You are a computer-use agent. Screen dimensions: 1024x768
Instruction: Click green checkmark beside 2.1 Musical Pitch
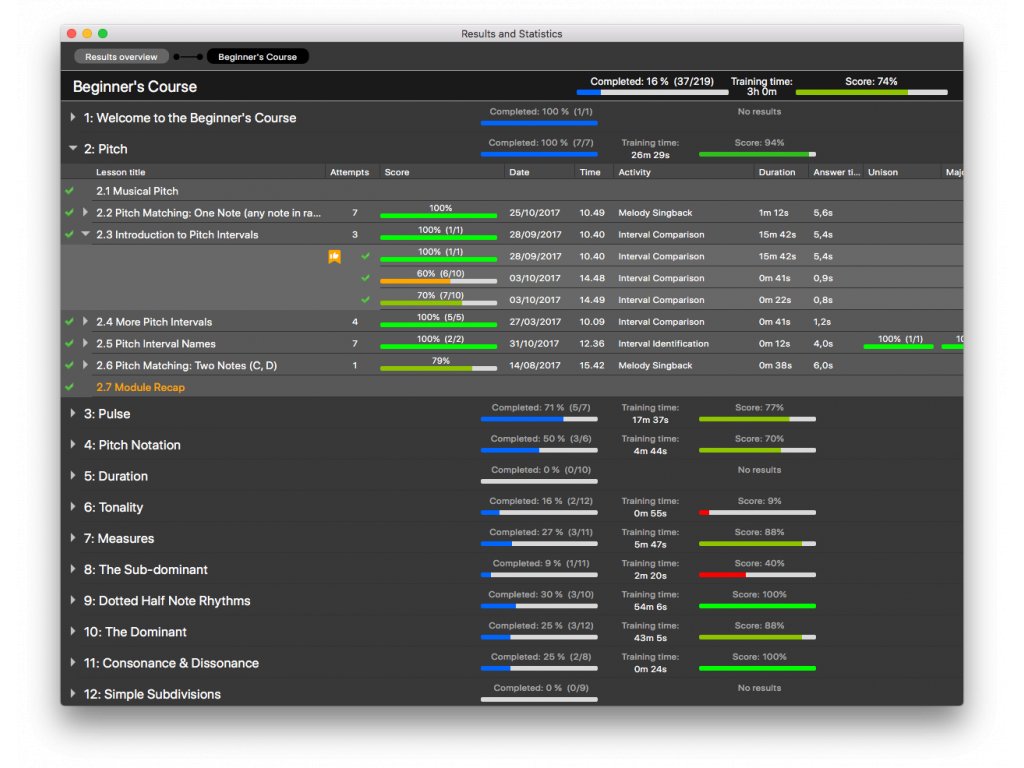tap(69, 191)
